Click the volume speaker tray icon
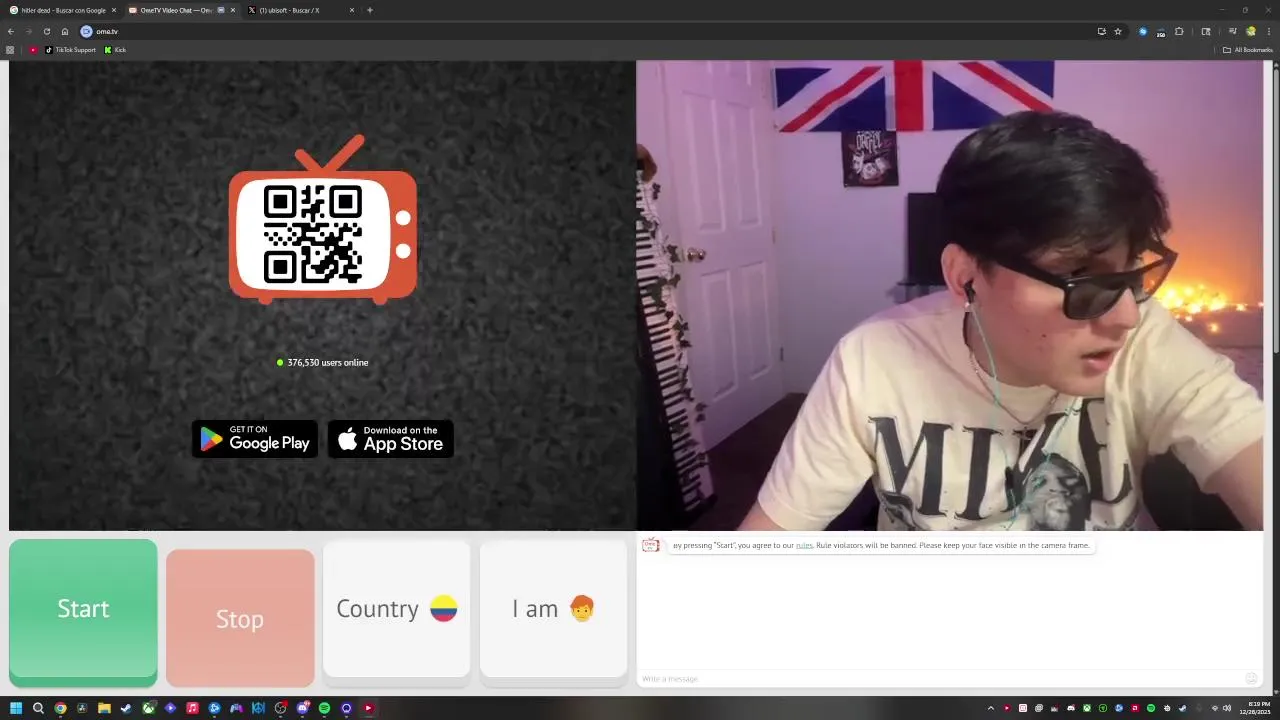 [x=1227, y=708]
